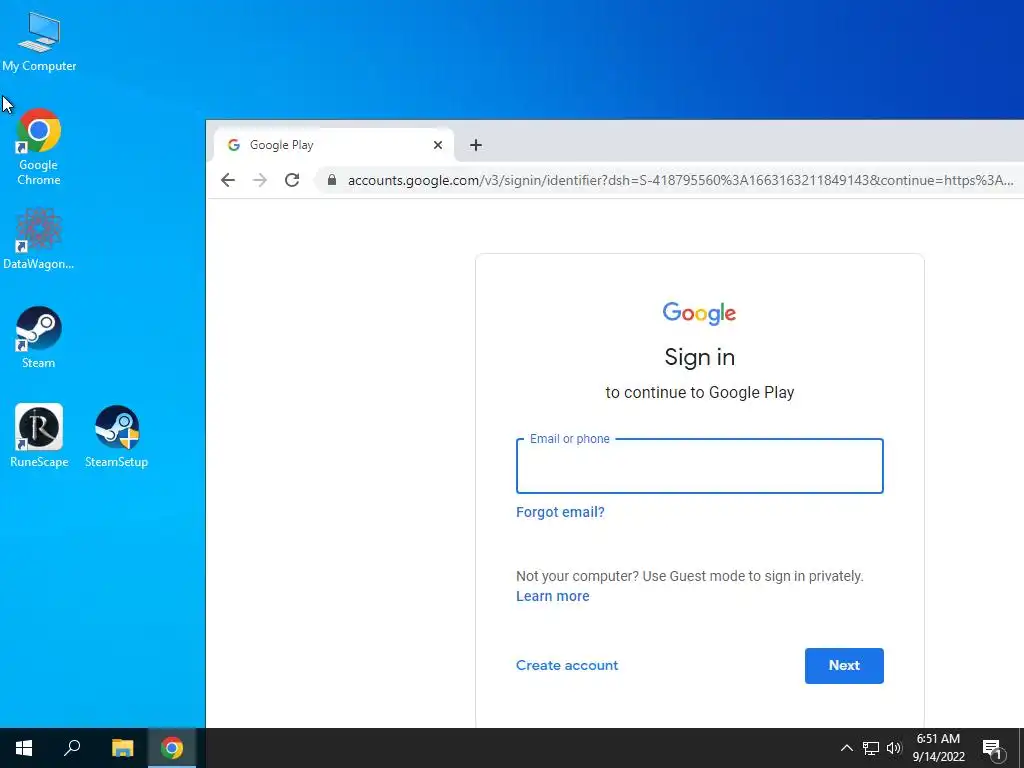
Task: Close the Google Play tab
Action: pyautogui.click(x=438, y=145)
